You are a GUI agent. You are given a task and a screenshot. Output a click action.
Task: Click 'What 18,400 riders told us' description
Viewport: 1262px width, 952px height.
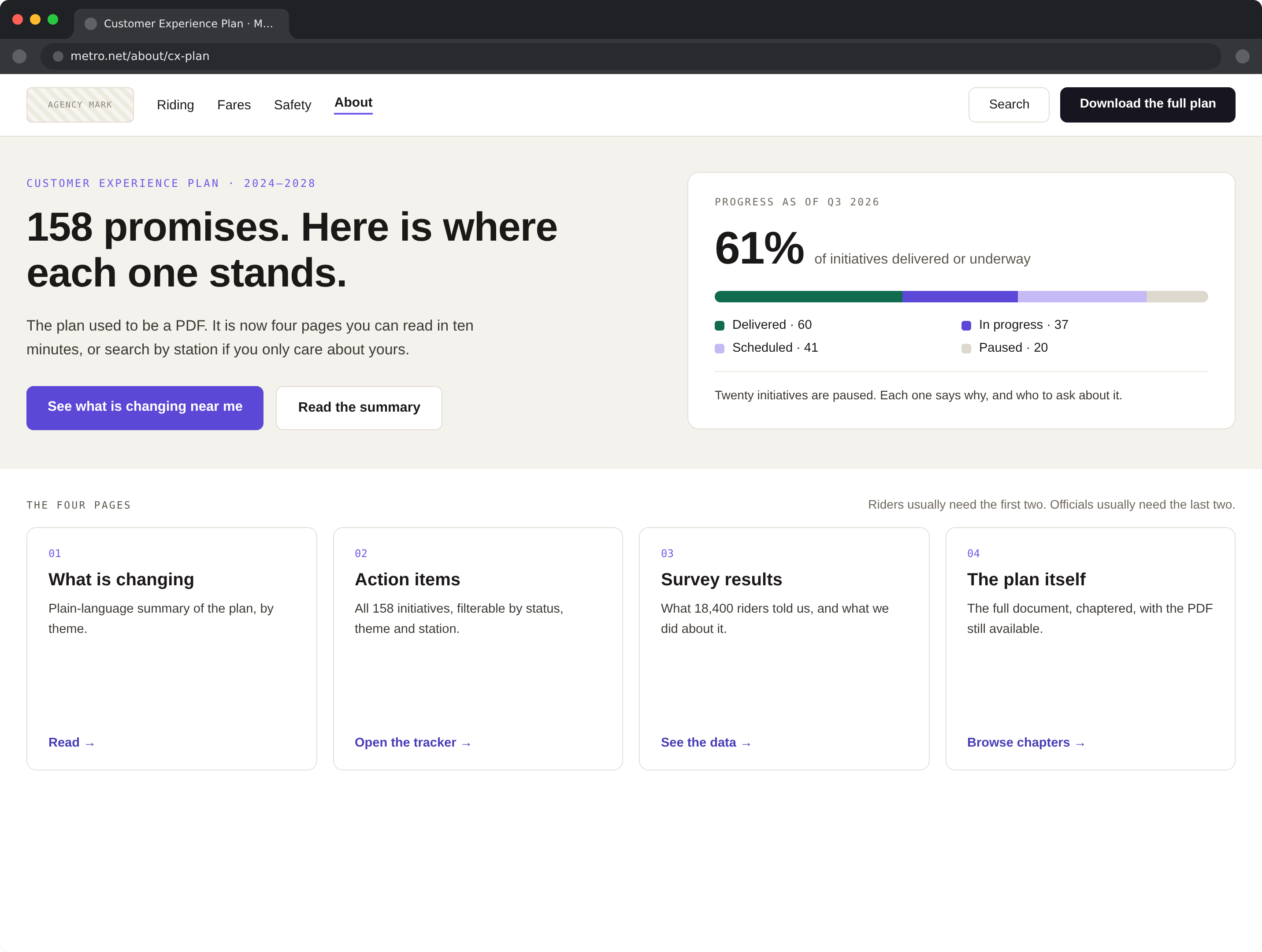(x=774, y=618)
